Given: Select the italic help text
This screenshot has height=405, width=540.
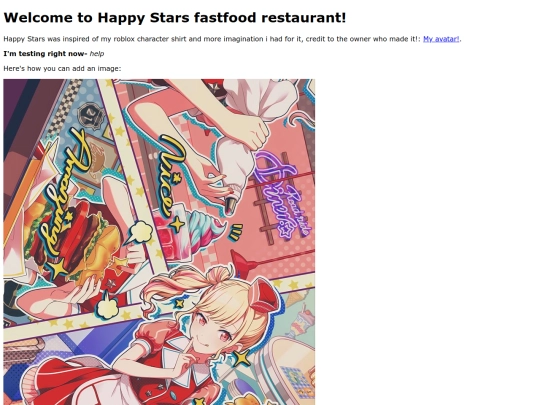Looking at the screenshot, I should point(97,54).
